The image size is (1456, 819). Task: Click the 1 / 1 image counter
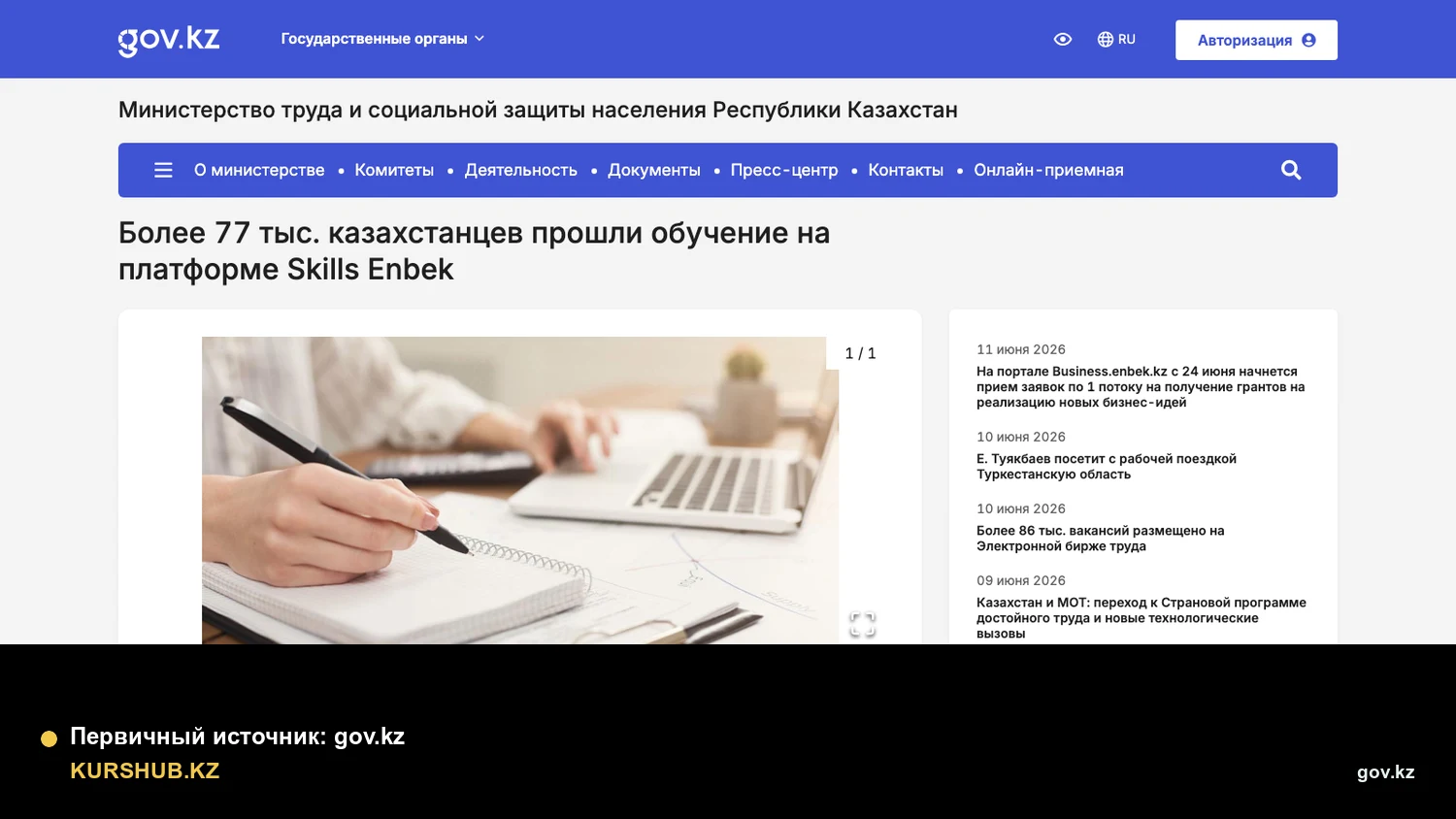tap(860, 353)
